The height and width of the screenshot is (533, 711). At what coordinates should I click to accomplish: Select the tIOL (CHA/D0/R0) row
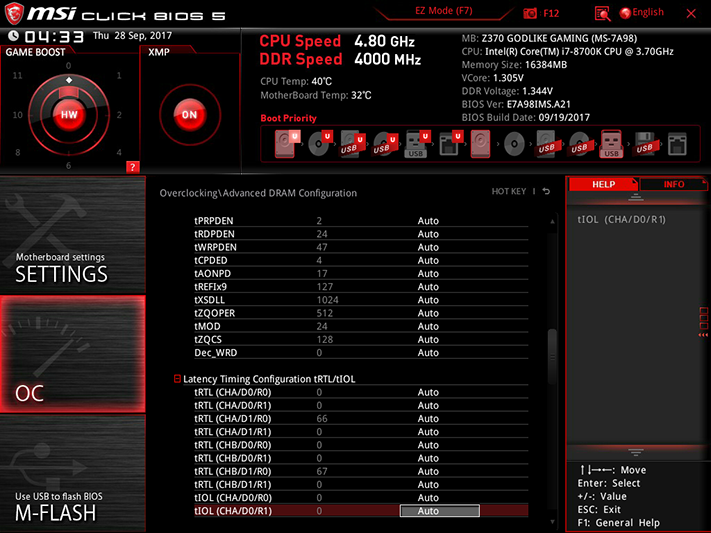click(361, 498)
